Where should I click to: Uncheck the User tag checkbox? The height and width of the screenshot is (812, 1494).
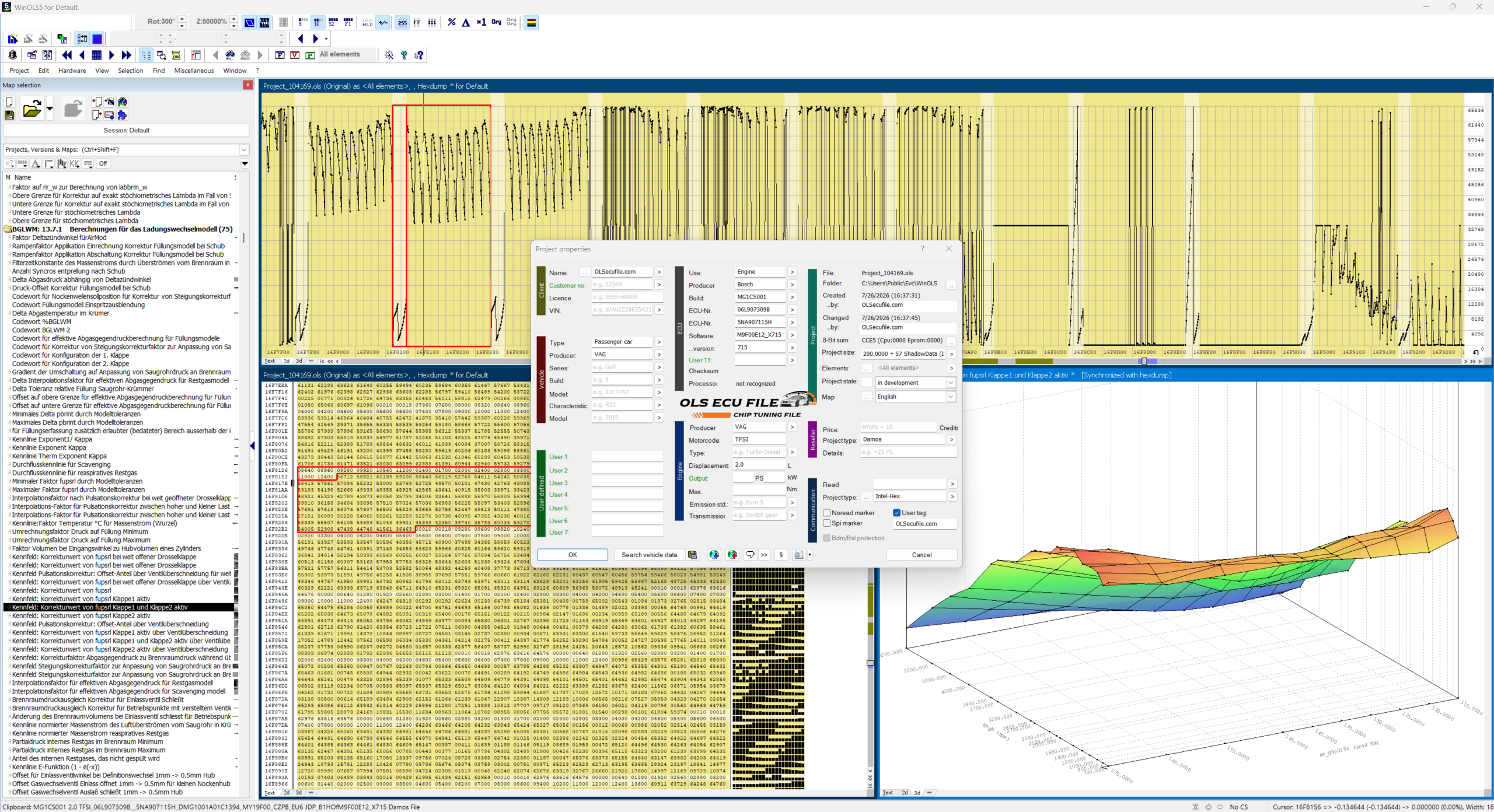click(897, 513)
